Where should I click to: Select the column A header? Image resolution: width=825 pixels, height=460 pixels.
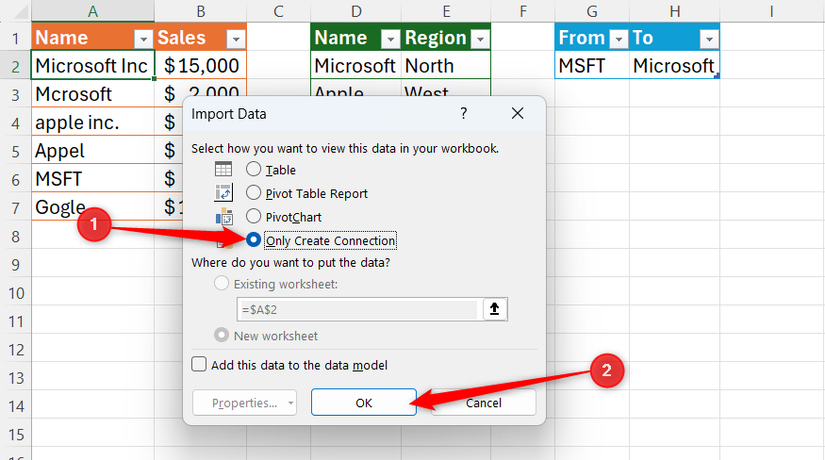tap(93, 11)
